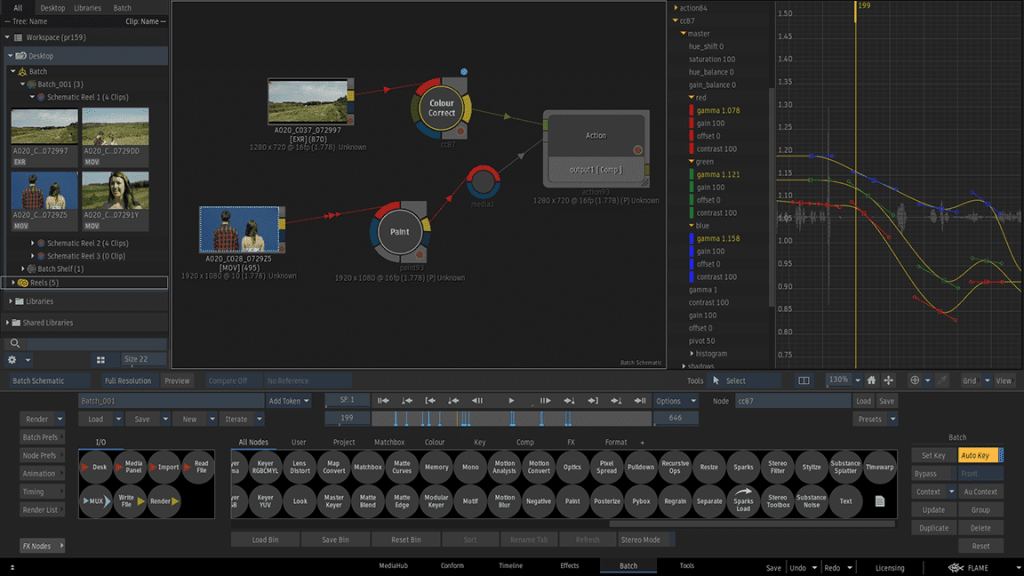1024x576 pixels.
Task: Open the Timeline tab at bottom
Action: 511,566
